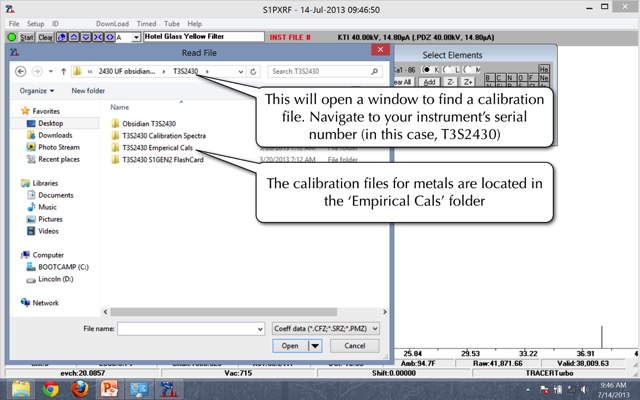The height and width of the screenshot is (400, 640).
Task: Open the Coeff data file type dropdown
Action: (326, 327)
